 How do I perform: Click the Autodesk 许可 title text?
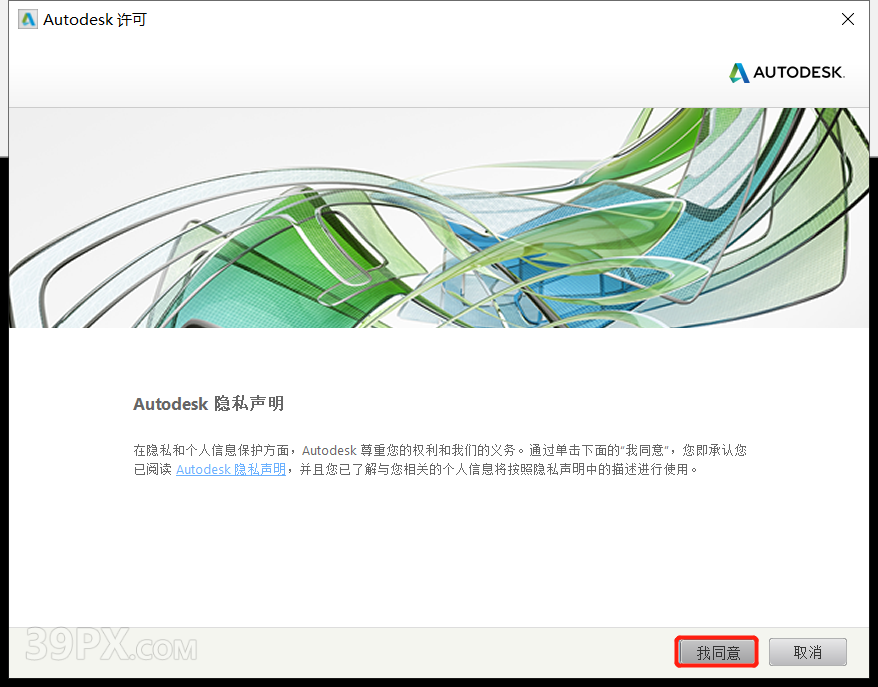[95, 20]
